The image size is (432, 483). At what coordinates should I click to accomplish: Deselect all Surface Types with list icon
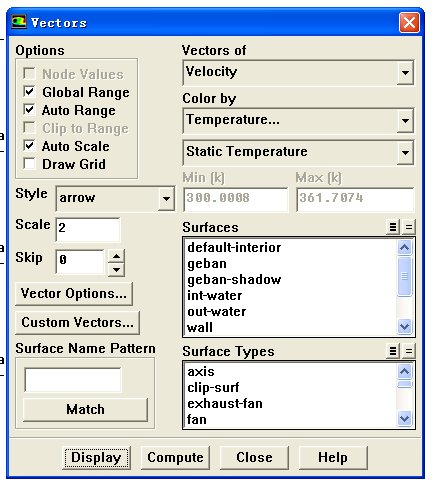tap(409, 351)
